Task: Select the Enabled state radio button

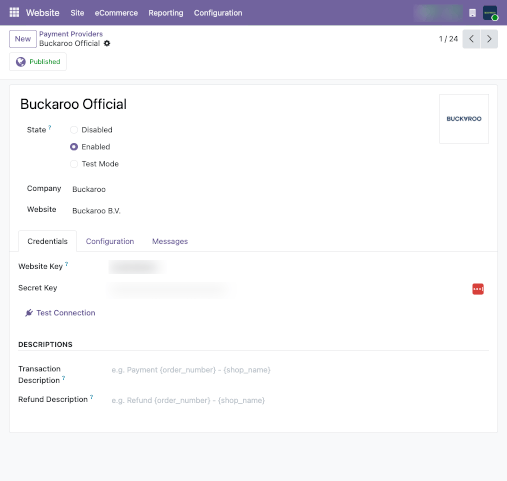Action: point(74,147)
